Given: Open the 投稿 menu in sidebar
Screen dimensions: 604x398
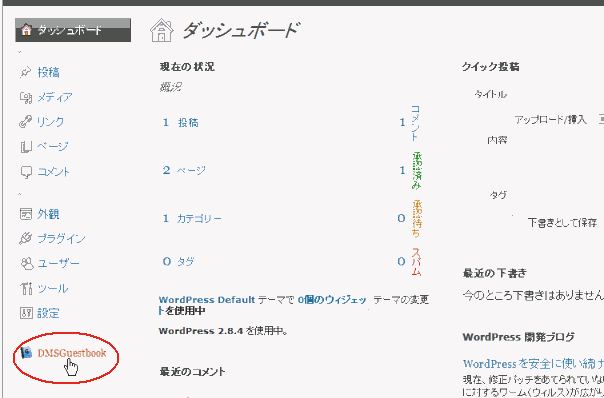Looking at the screenshot, I should [x=48, y=72].
